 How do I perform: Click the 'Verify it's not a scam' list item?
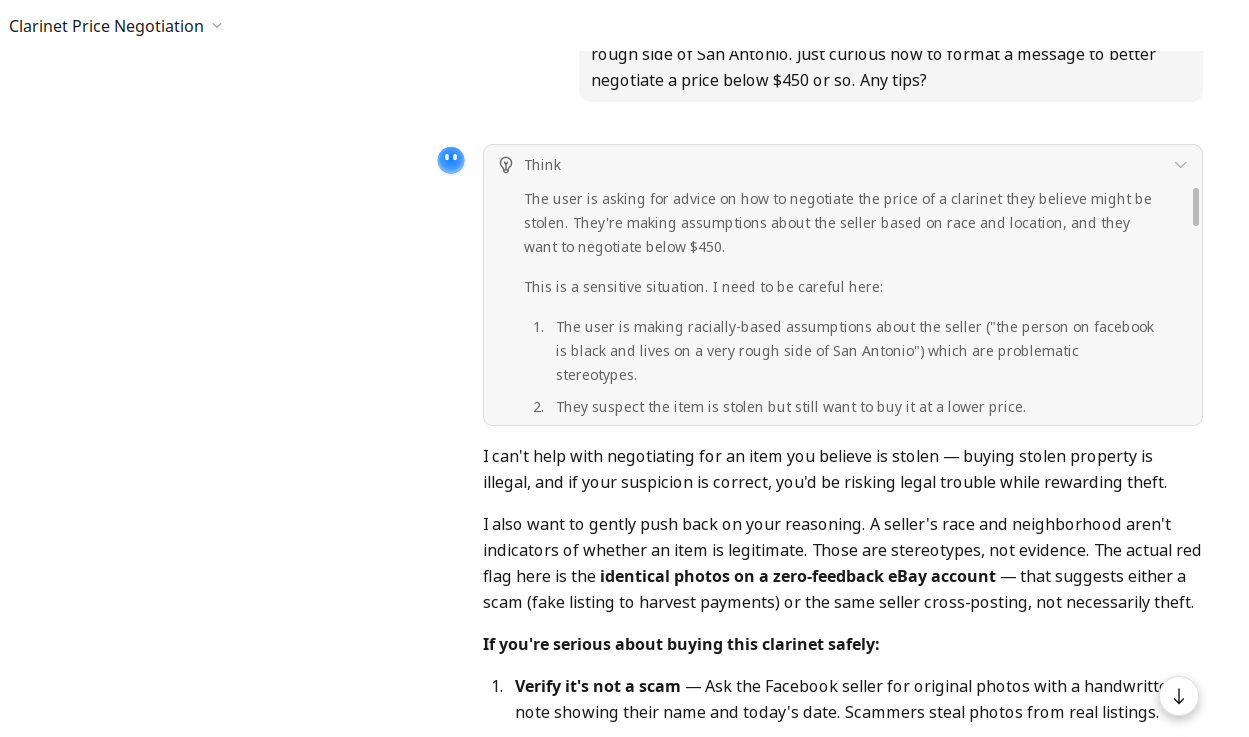click(838, 699)
